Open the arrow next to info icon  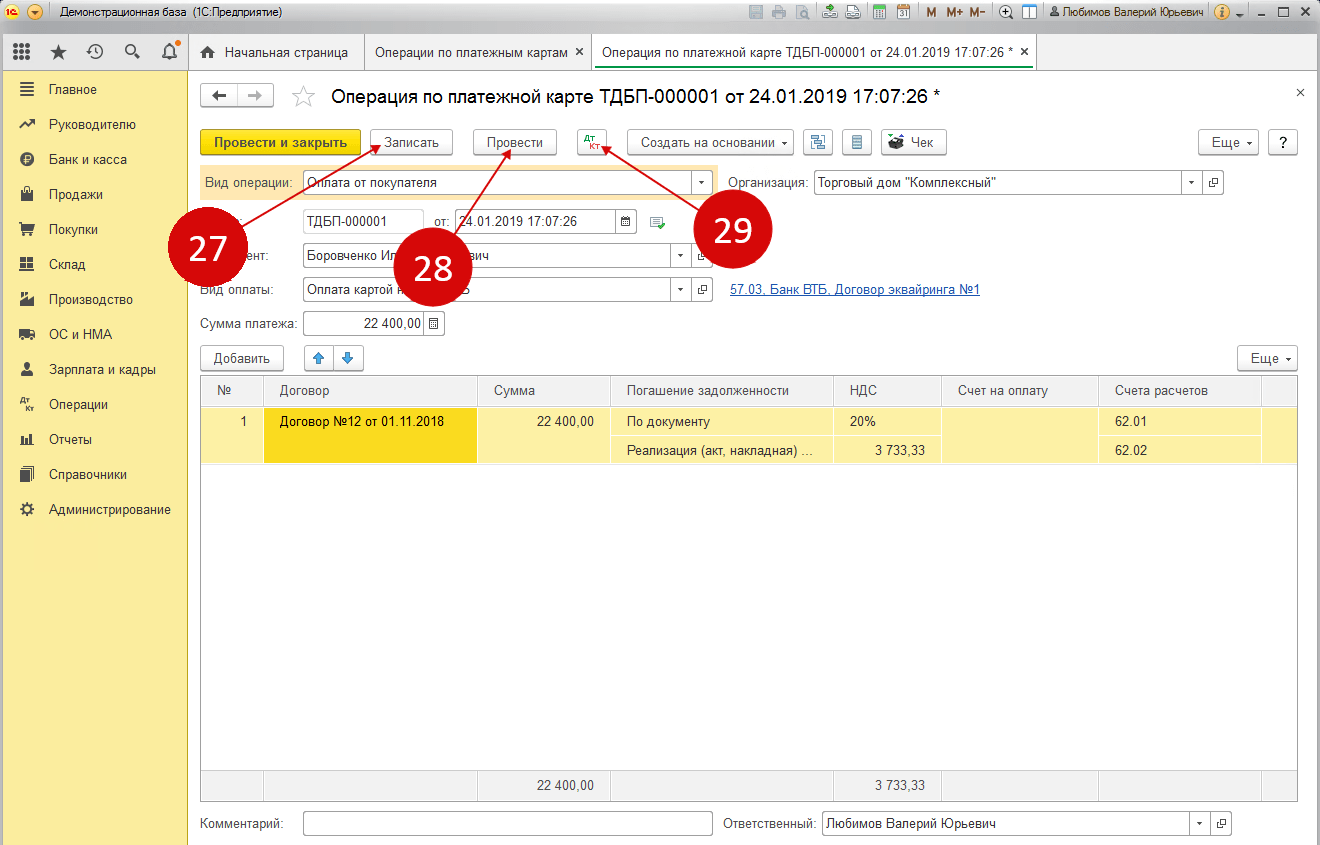click(x=1240, y=14)
